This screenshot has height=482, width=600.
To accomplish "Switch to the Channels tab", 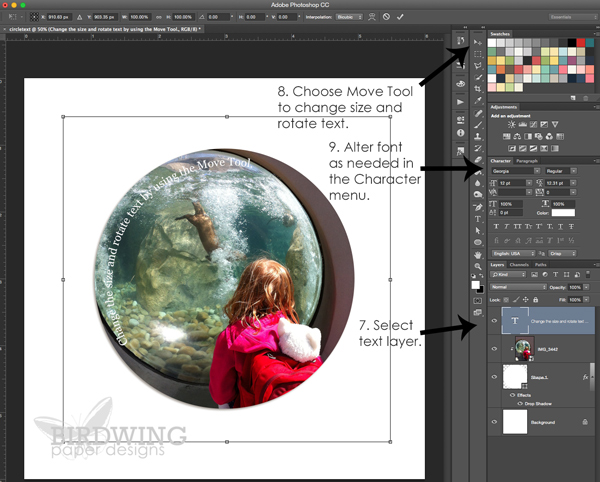I will (x=520, y=265).
